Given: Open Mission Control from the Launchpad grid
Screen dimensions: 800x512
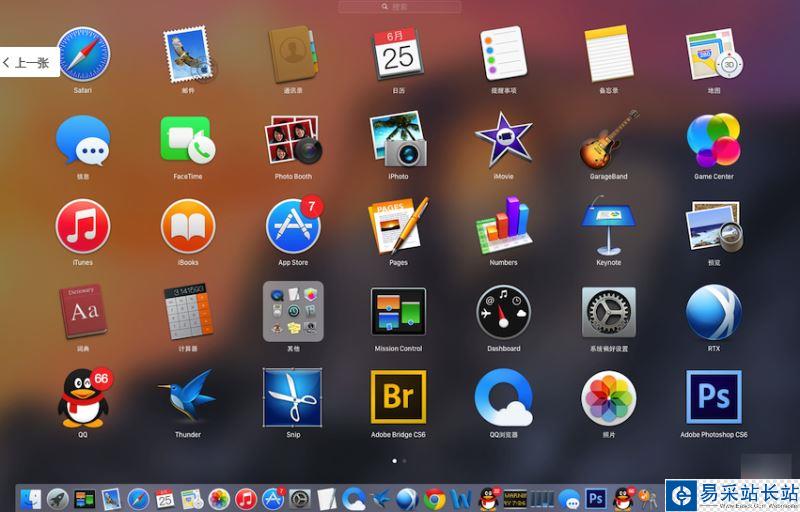Looking at the screenshot, I should click(398, 312).
